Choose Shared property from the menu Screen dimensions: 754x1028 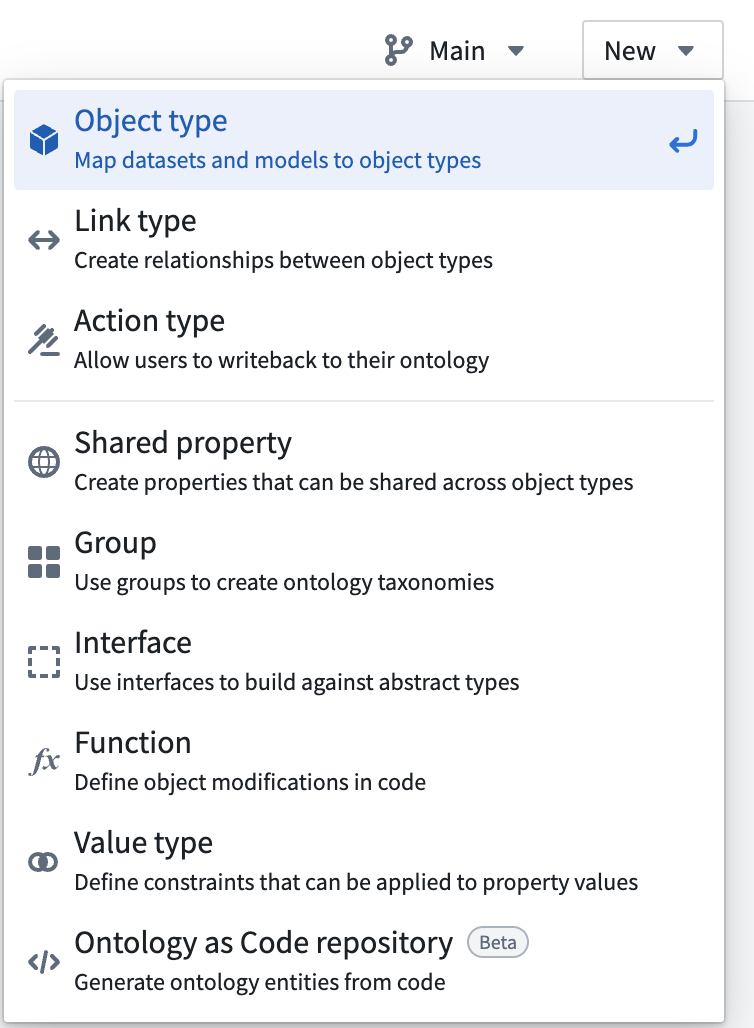pyautogui.click(x=364, y=462)
